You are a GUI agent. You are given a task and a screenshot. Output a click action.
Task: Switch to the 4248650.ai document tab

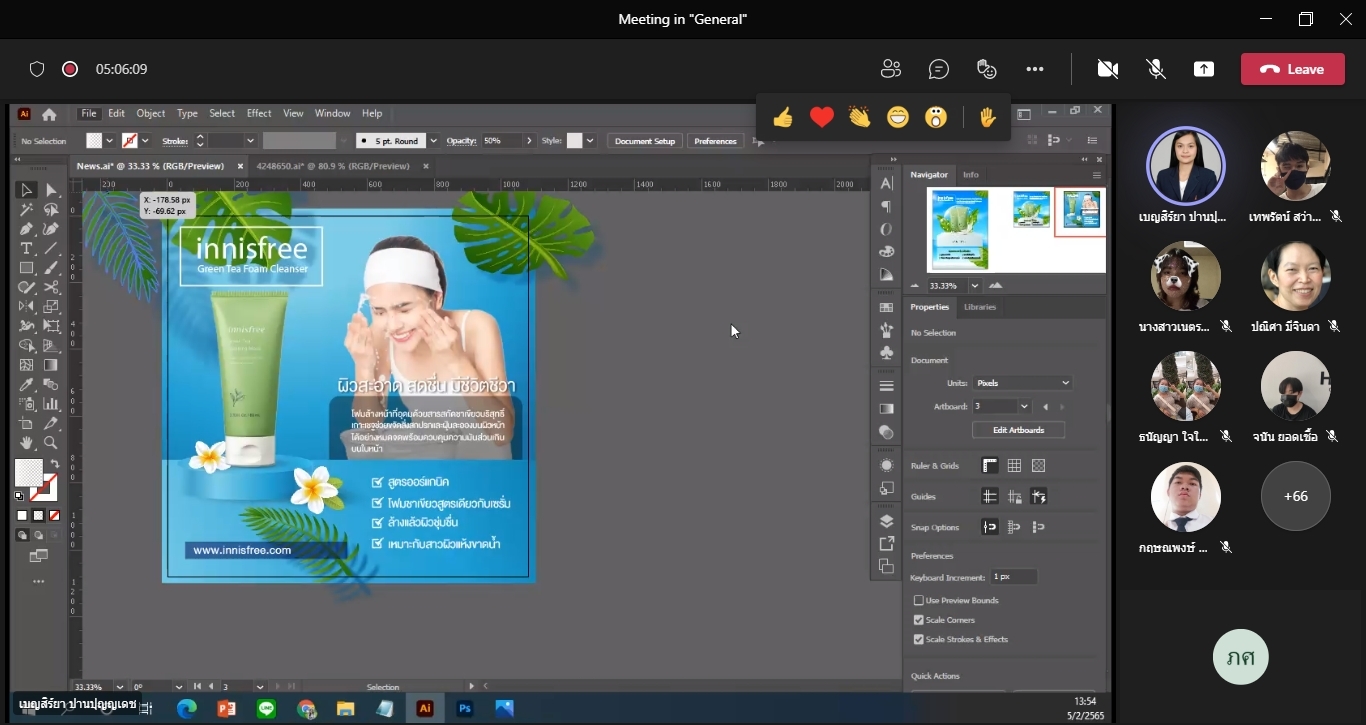point(333,166)
